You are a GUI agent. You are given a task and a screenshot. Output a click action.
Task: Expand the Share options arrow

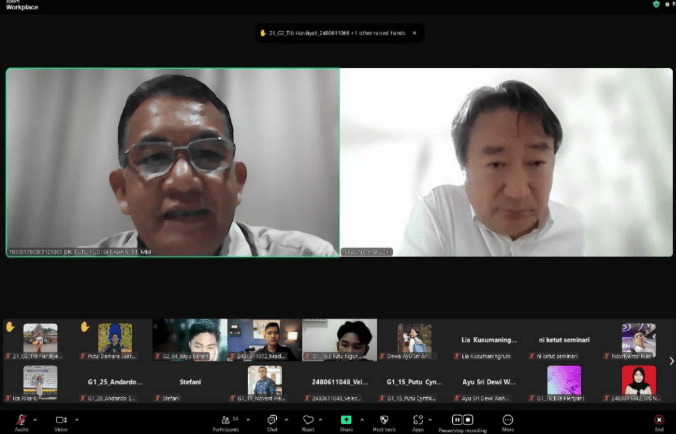[362, 419]
